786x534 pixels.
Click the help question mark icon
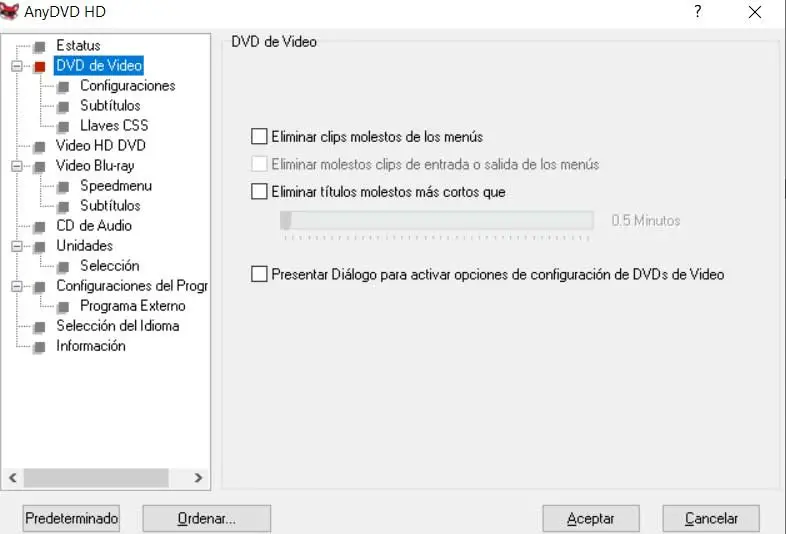click(698, 12)
